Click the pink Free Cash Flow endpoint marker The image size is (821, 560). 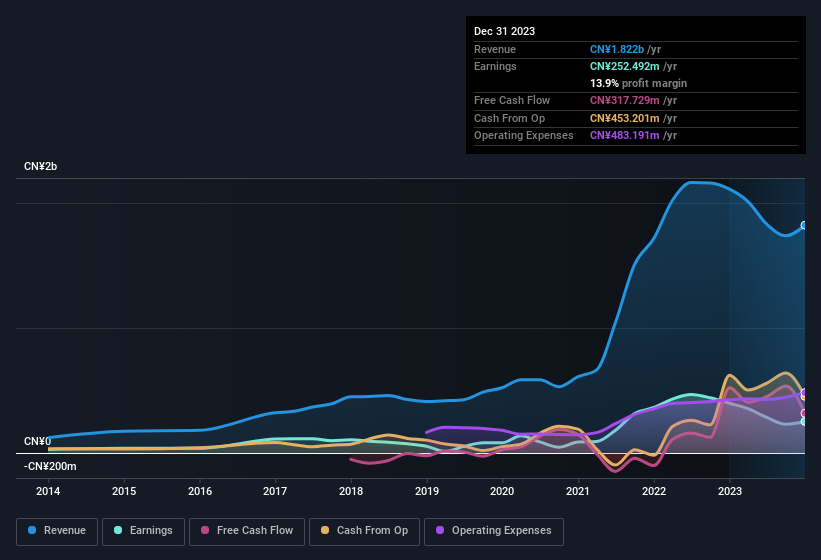click(x=804, y=413)
